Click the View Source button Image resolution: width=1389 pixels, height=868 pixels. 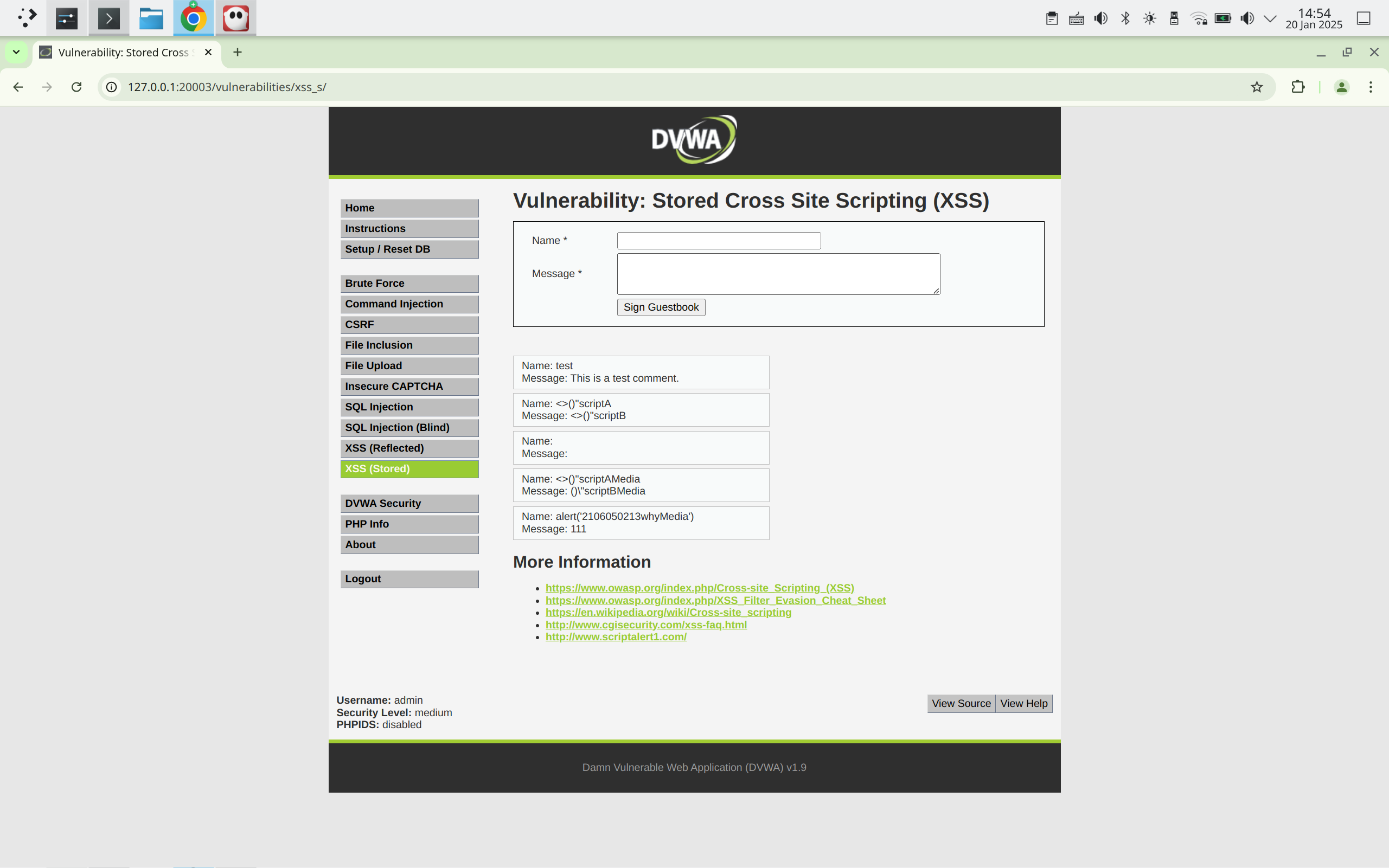point(961,703)
